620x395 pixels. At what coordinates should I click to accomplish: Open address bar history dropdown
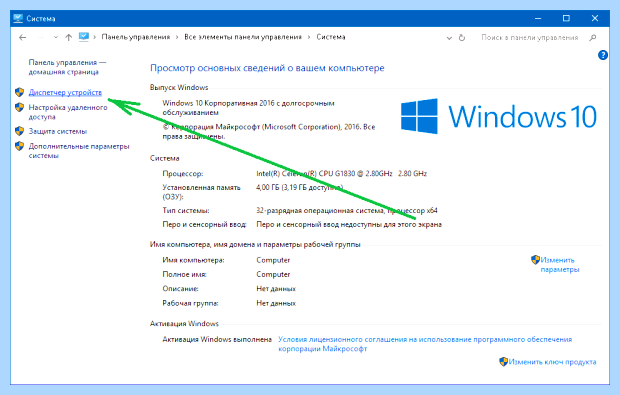click(449, 38)
